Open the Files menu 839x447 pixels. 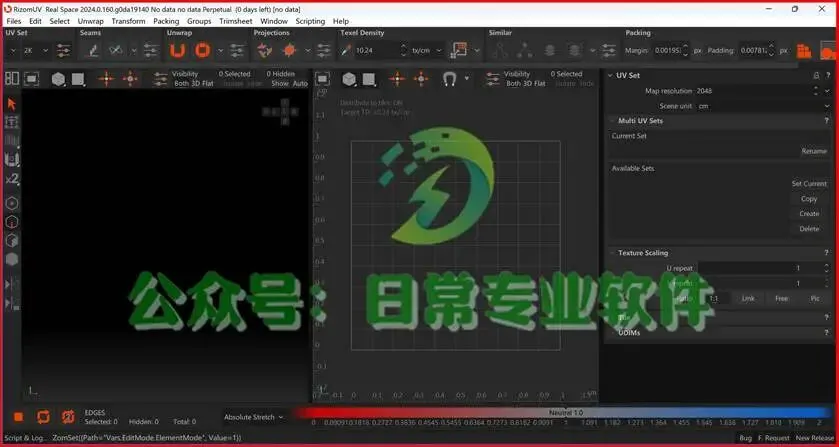coord(13,21)
